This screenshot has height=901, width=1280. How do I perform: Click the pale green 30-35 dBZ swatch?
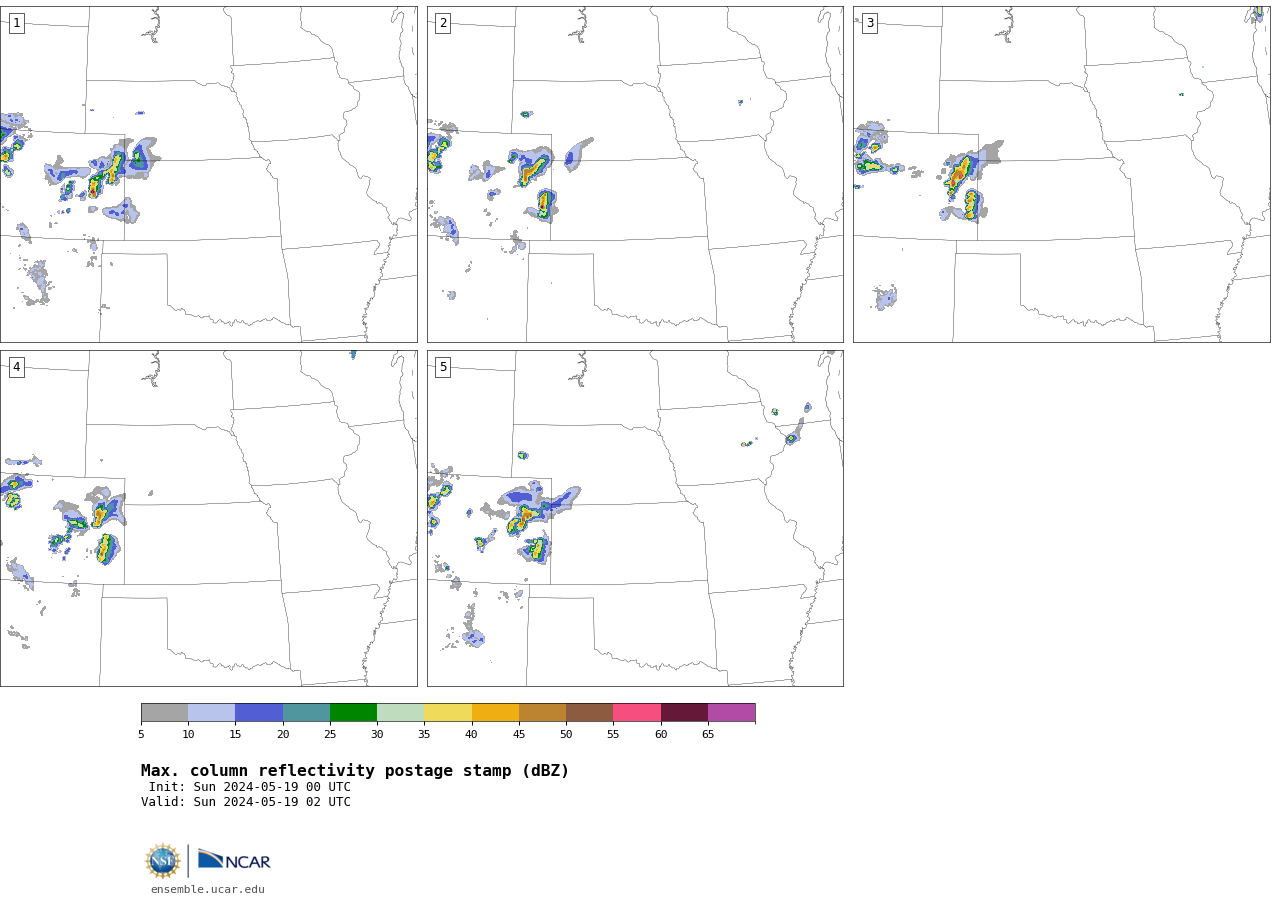[400, 712]
